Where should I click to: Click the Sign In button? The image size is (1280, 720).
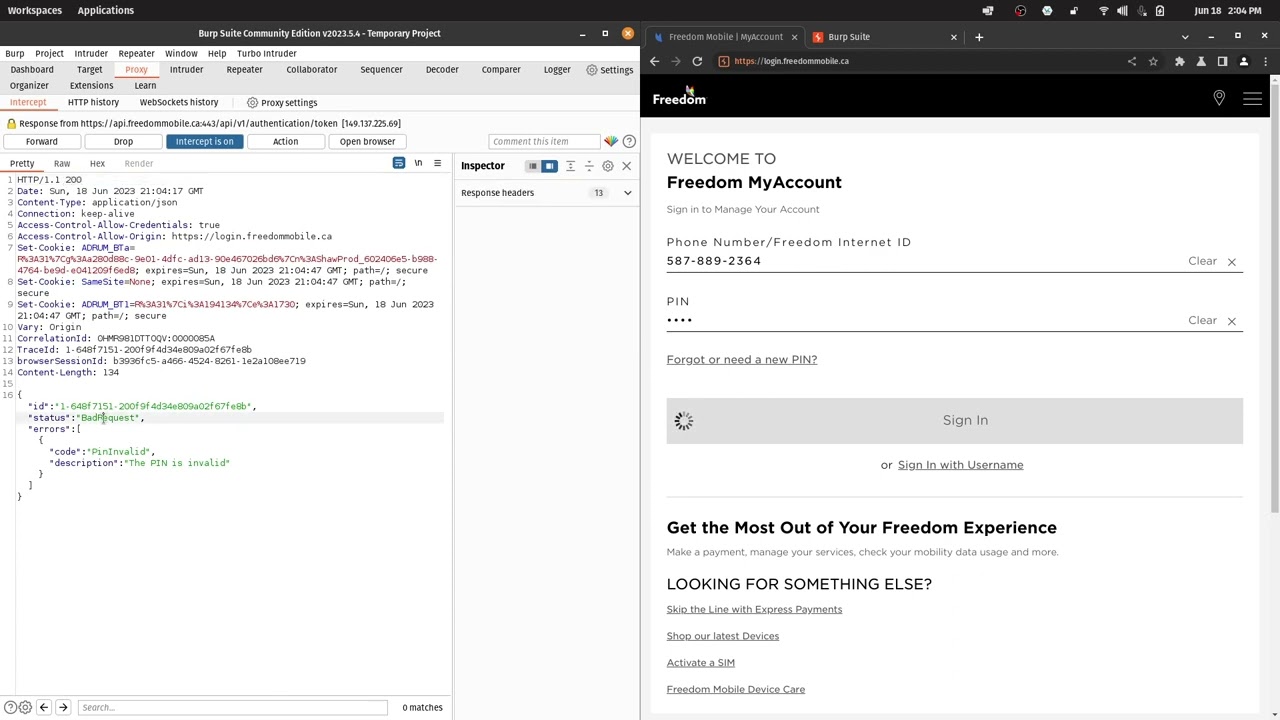pyautogui.click(x=955, y=420)
